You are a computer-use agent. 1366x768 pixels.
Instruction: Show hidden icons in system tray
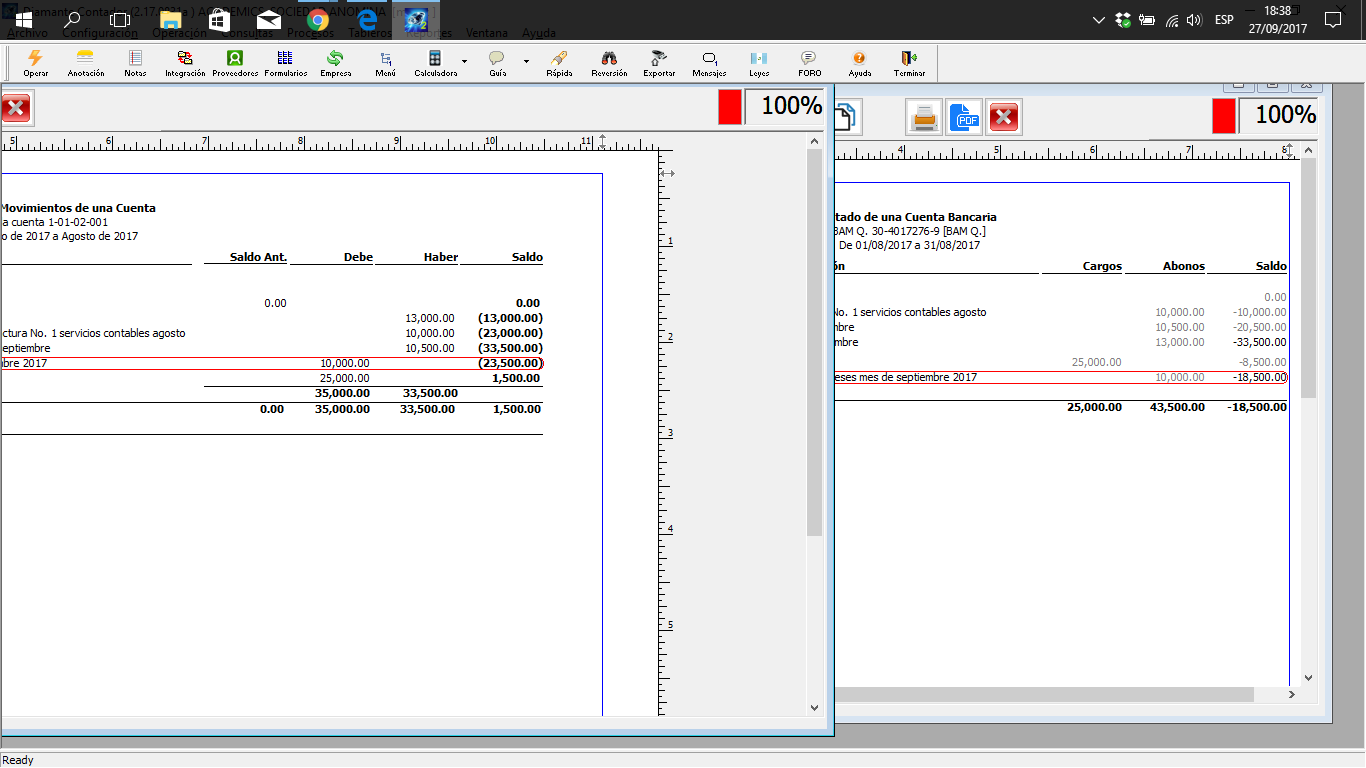pyautogui.click(x=1099, y=20)
